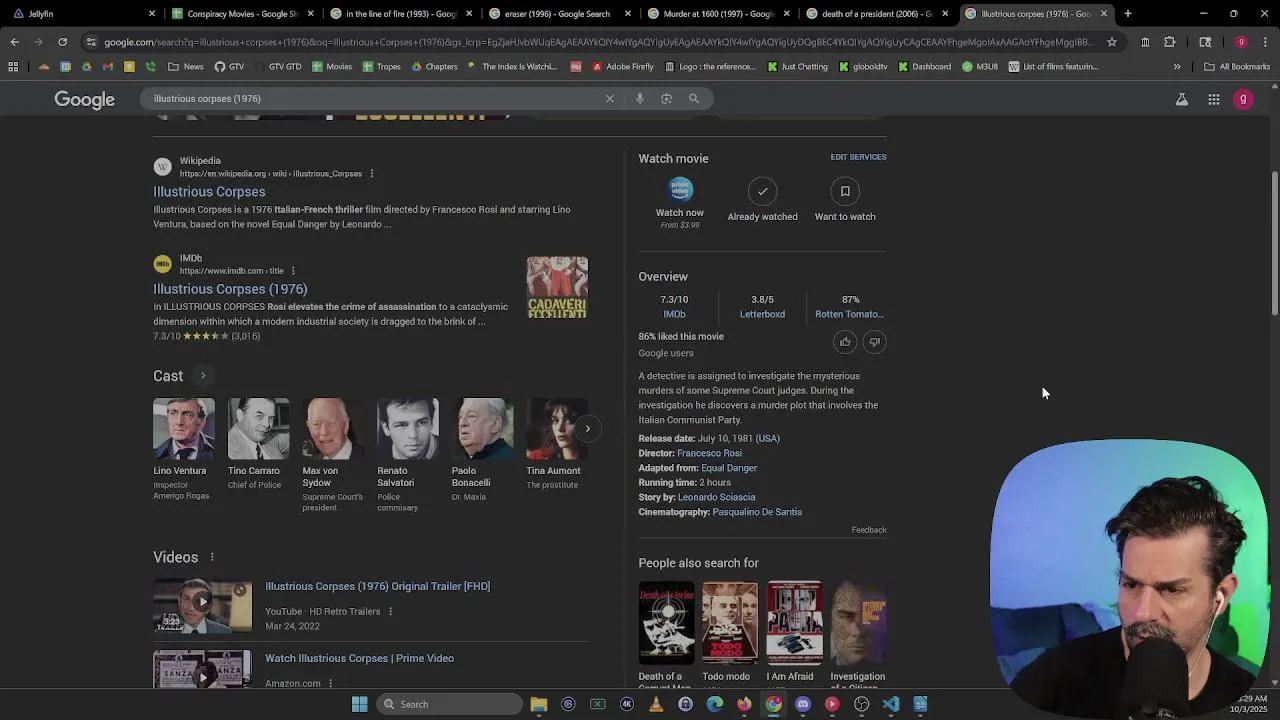Open the All Bookmarks folder
Viewport: 1280px width, 720px height.
1237,67
